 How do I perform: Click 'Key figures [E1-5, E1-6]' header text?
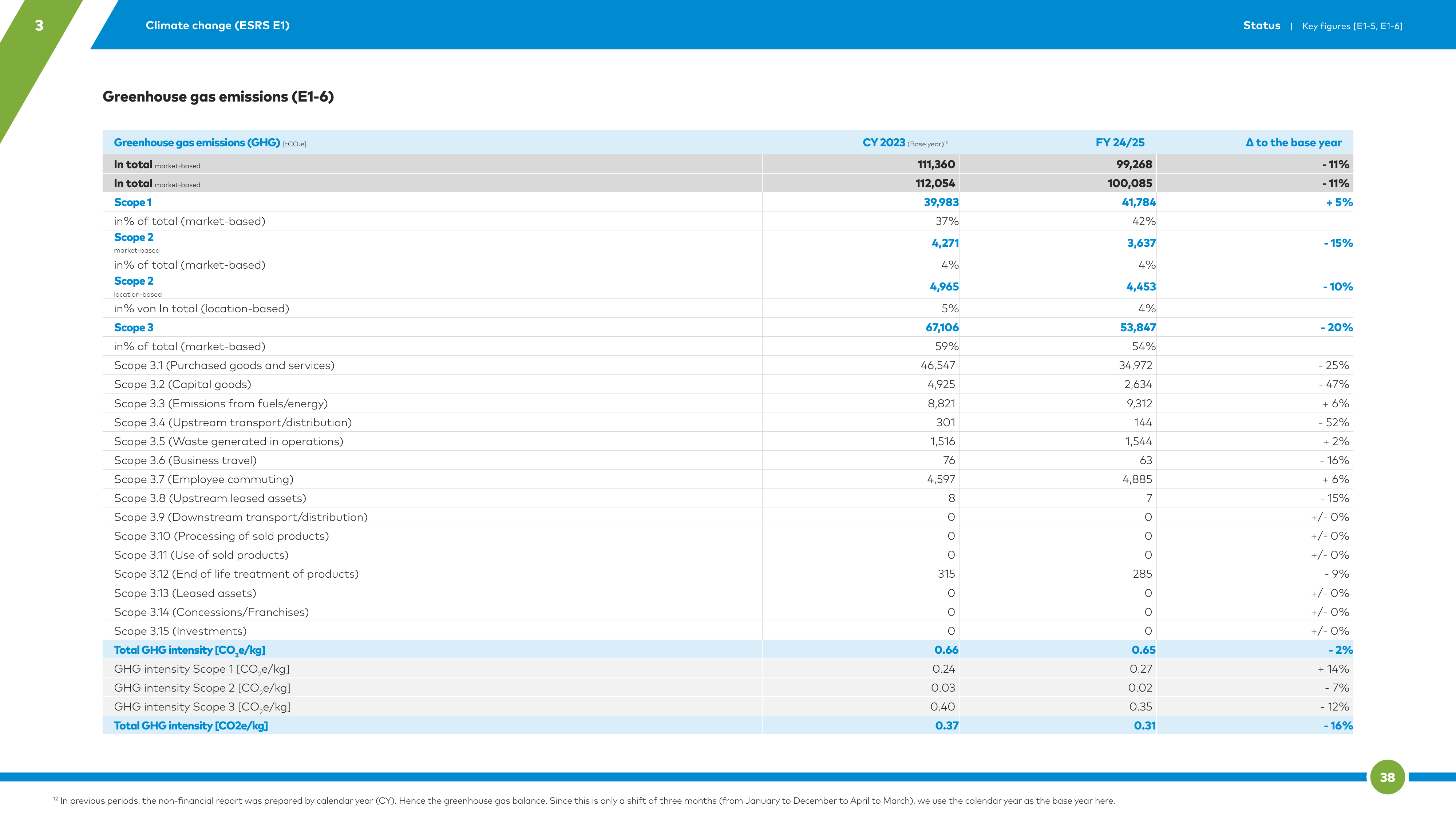1352,26
